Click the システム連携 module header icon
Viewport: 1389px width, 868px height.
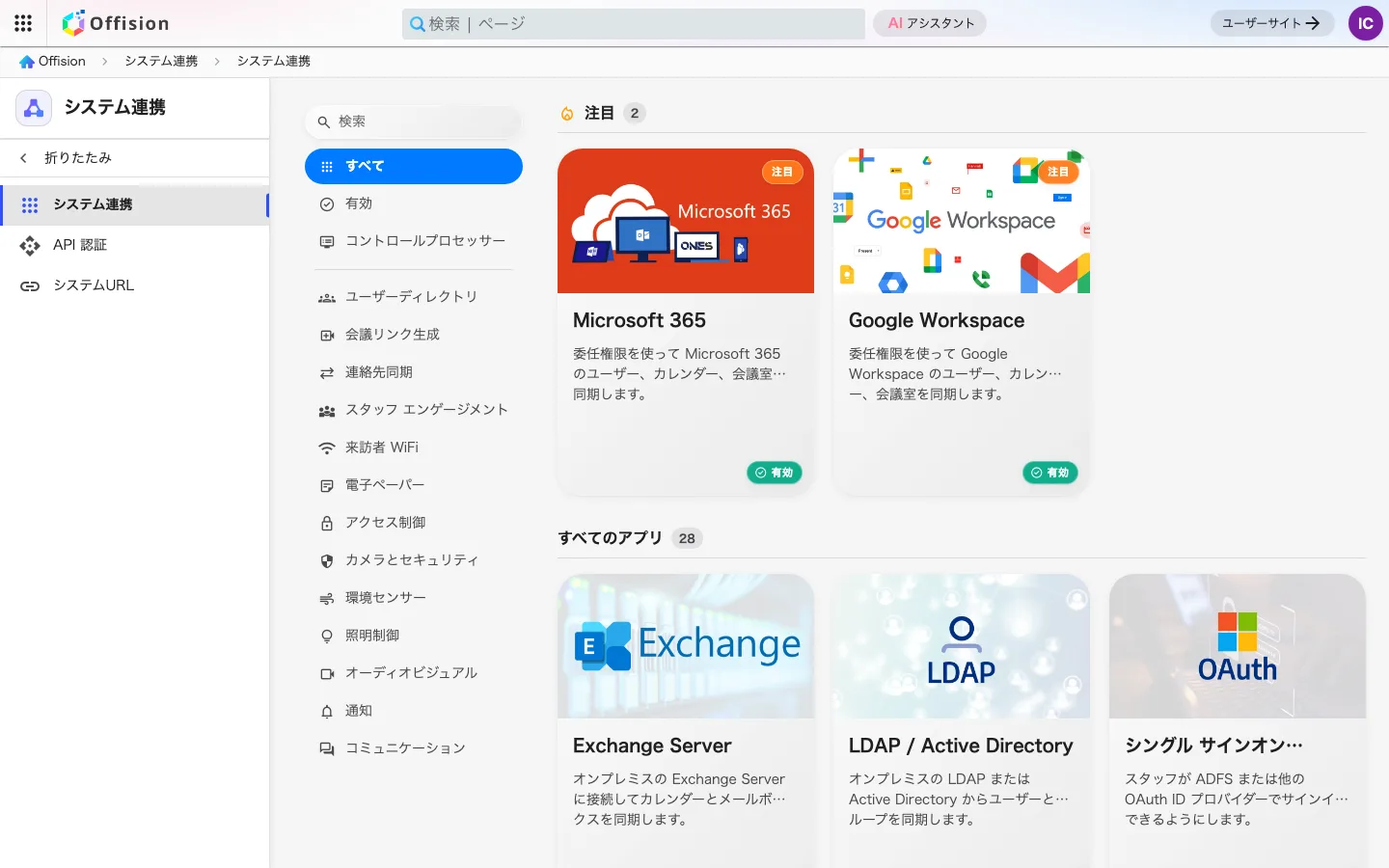click(34, 108)
